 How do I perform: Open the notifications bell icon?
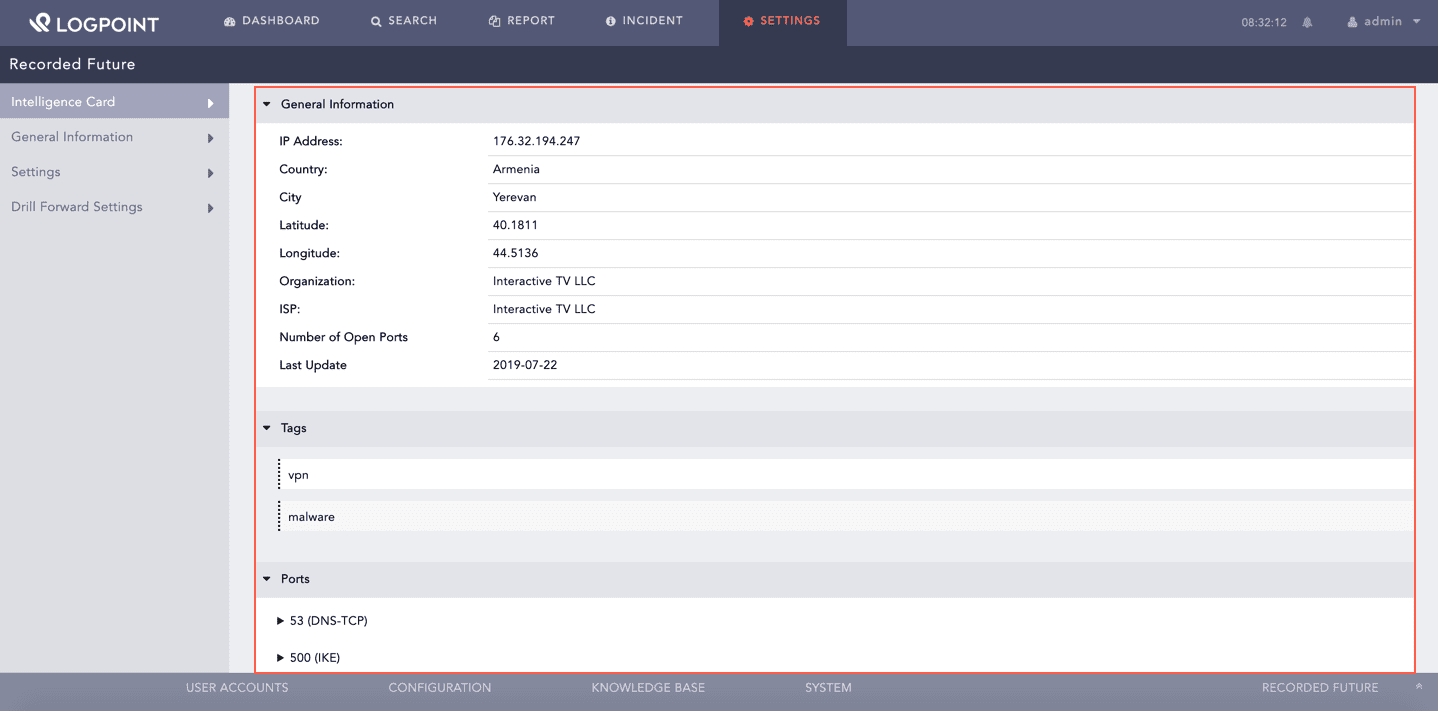pos(1307,20)
